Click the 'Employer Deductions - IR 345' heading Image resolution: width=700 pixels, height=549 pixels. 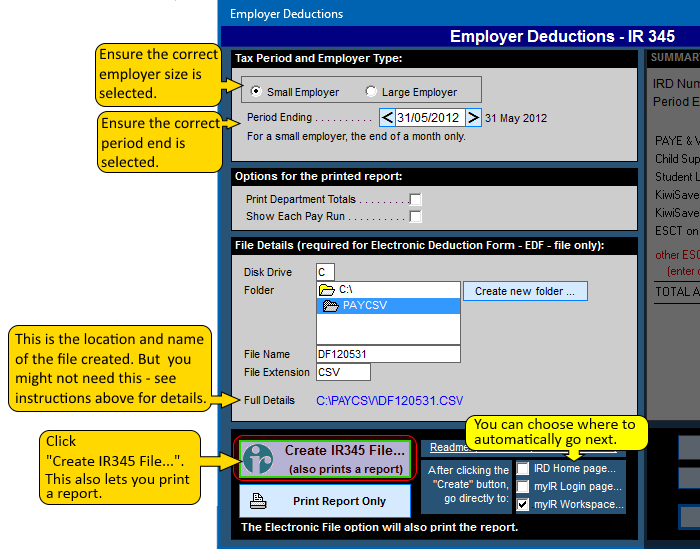click(562, 36)
